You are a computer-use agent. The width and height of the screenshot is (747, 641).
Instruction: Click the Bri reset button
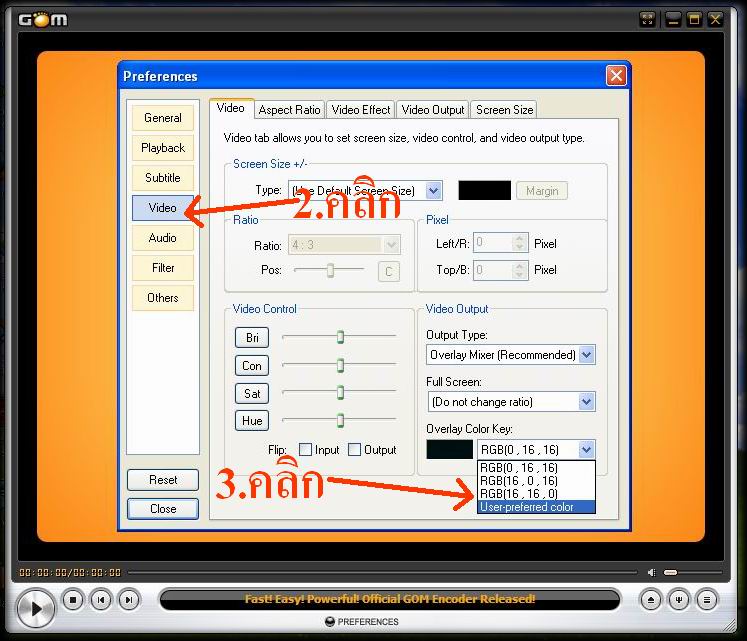click(x=252, y=337)
